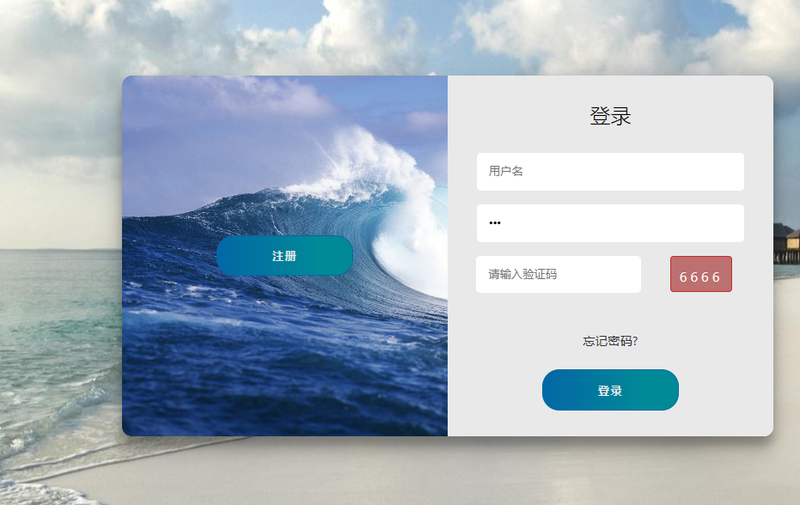Open registration via the 注册 button
The image size is (800, 505).
(285, 256)
